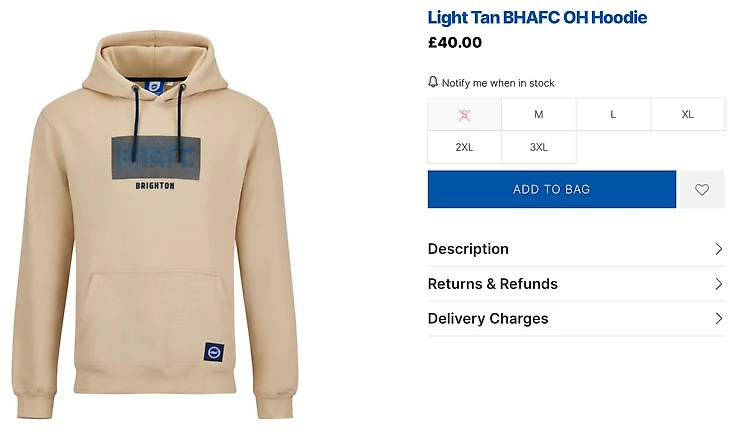The image size is (730, 436).
Task: Add the hoodie to bag
Action: point(552,189)
